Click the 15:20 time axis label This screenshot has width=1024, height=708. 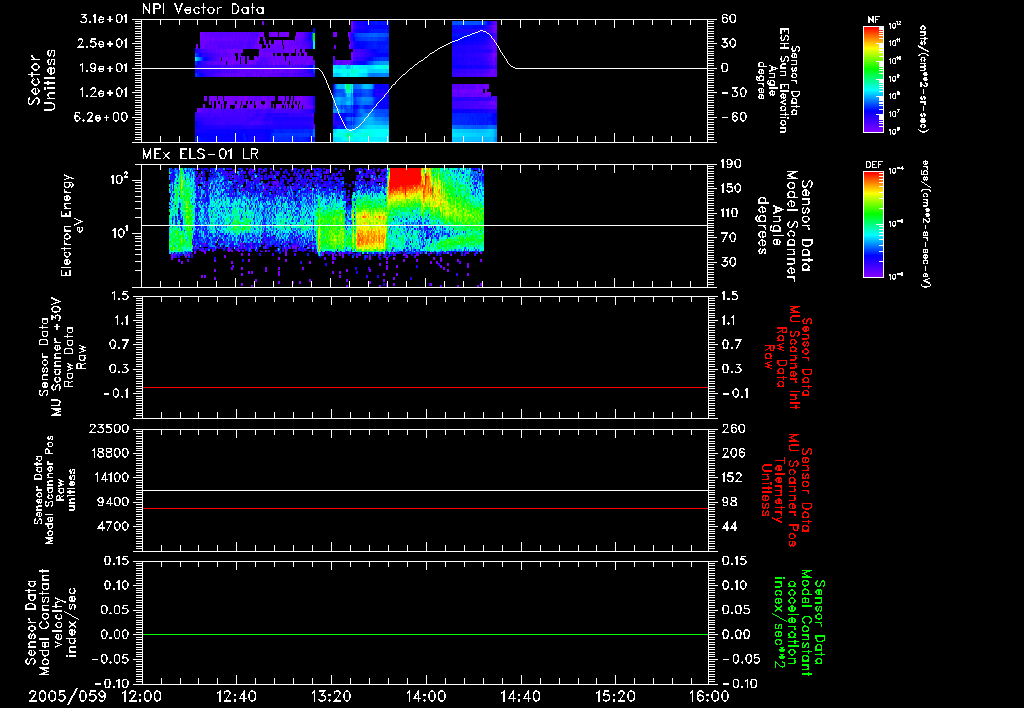pos(615,696)
